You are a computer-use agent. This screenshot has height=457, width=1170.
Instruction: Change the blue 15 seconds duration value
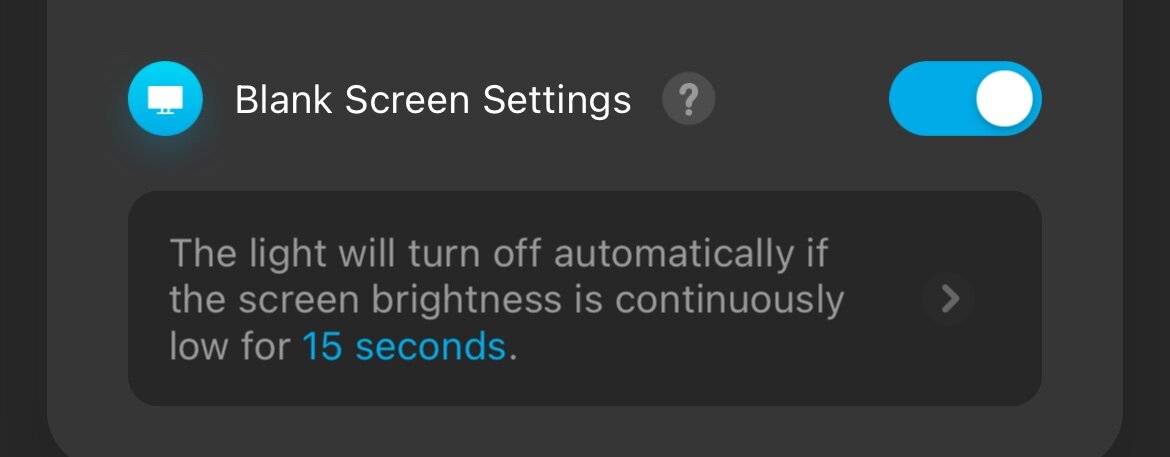[x=403, y=347]
